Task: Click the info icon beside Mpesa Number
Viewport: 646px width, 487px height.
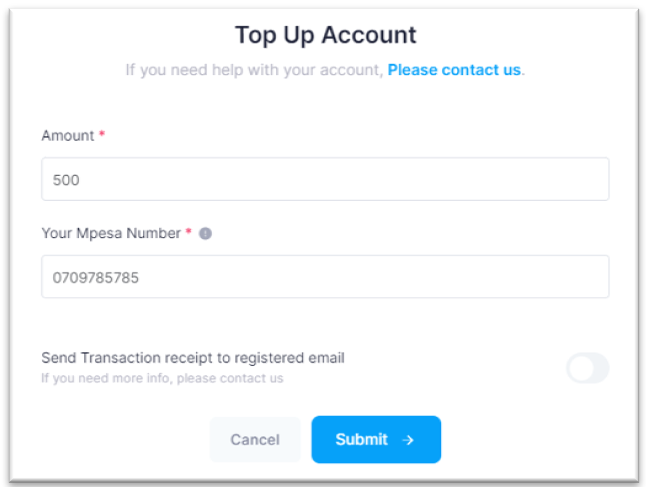Action: click(x=205, y=233)
